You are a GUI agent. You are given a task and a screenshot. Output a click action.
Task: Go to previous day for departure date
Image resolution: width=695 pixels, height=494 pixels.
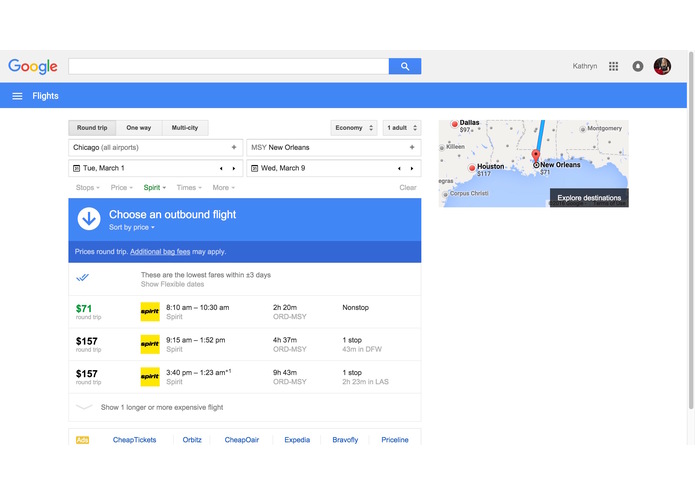pos(221,168)
